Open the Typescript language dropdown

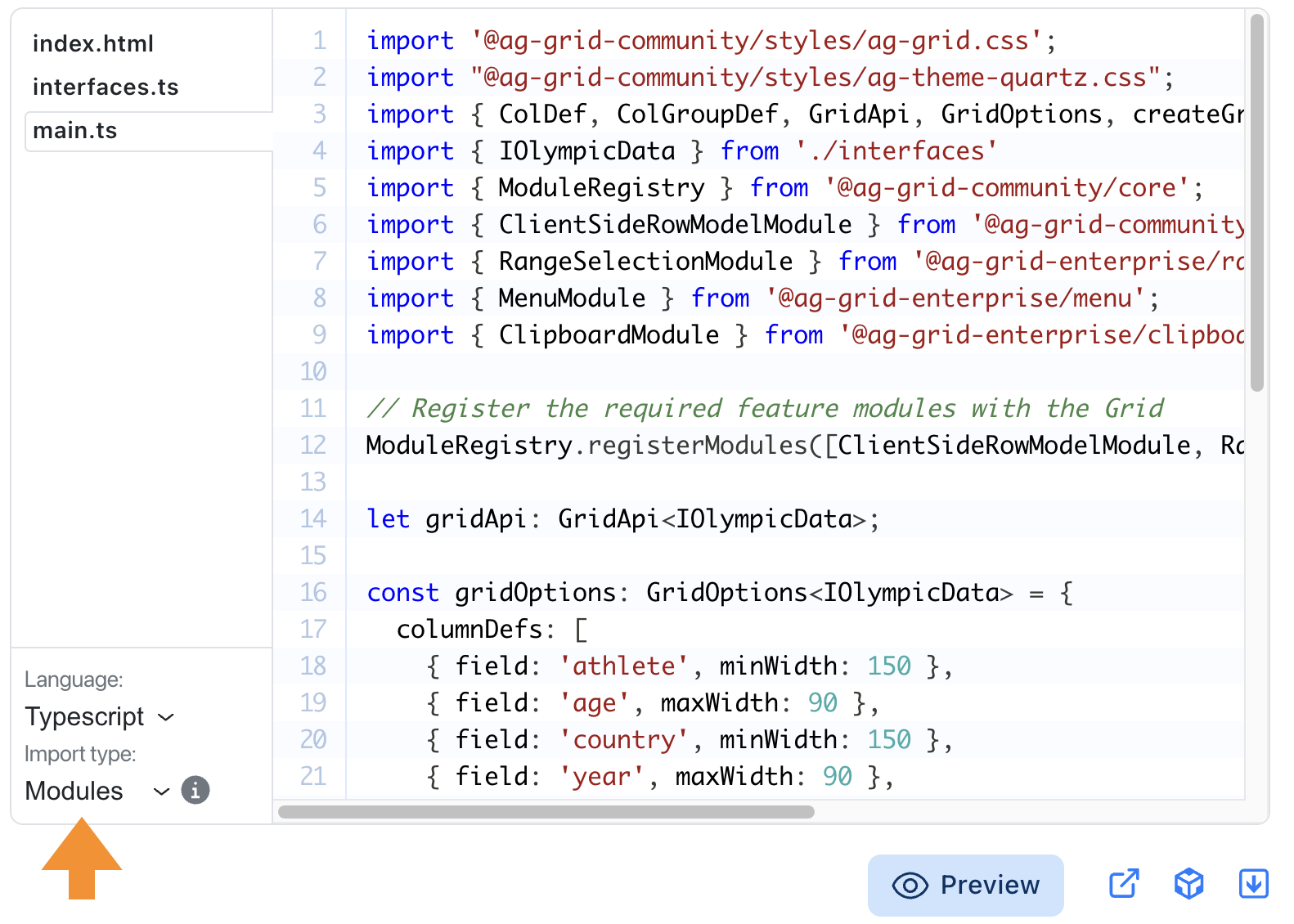pyautogui.click(x=100, y=716)
